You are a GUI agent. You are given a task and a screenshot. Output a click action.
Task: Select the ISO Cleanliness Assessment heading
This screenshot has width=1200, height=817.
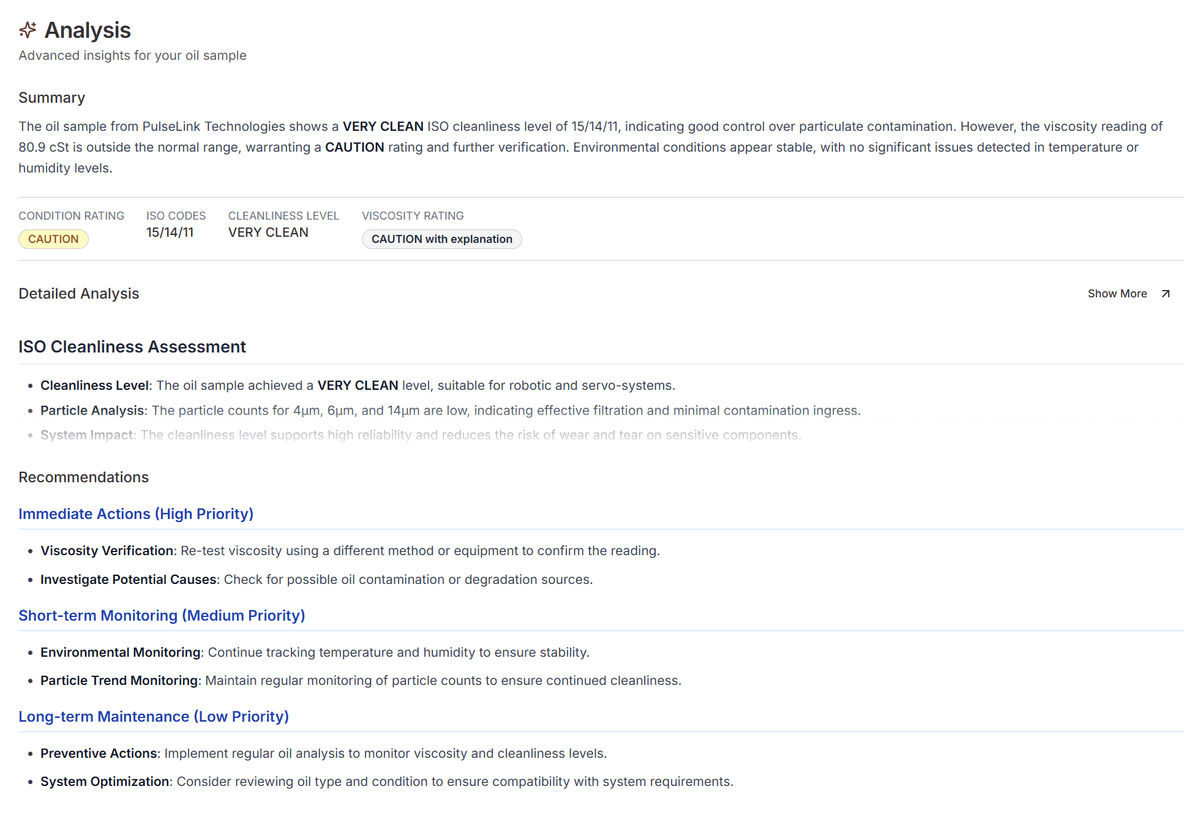point(132,347)
